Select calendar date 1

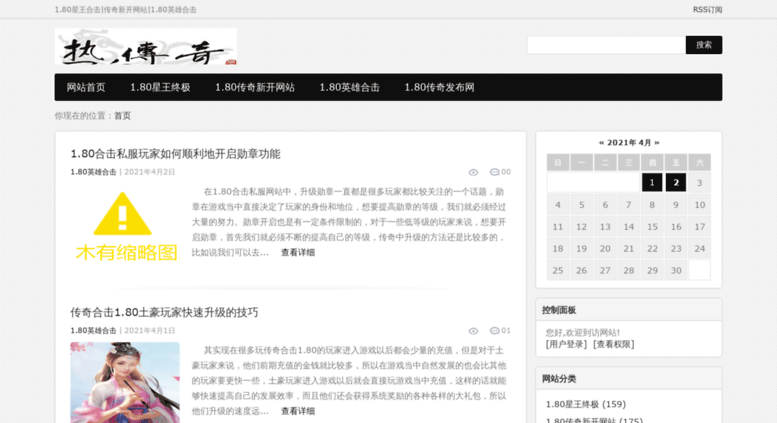pyautogui.click(x=652, y=182)
